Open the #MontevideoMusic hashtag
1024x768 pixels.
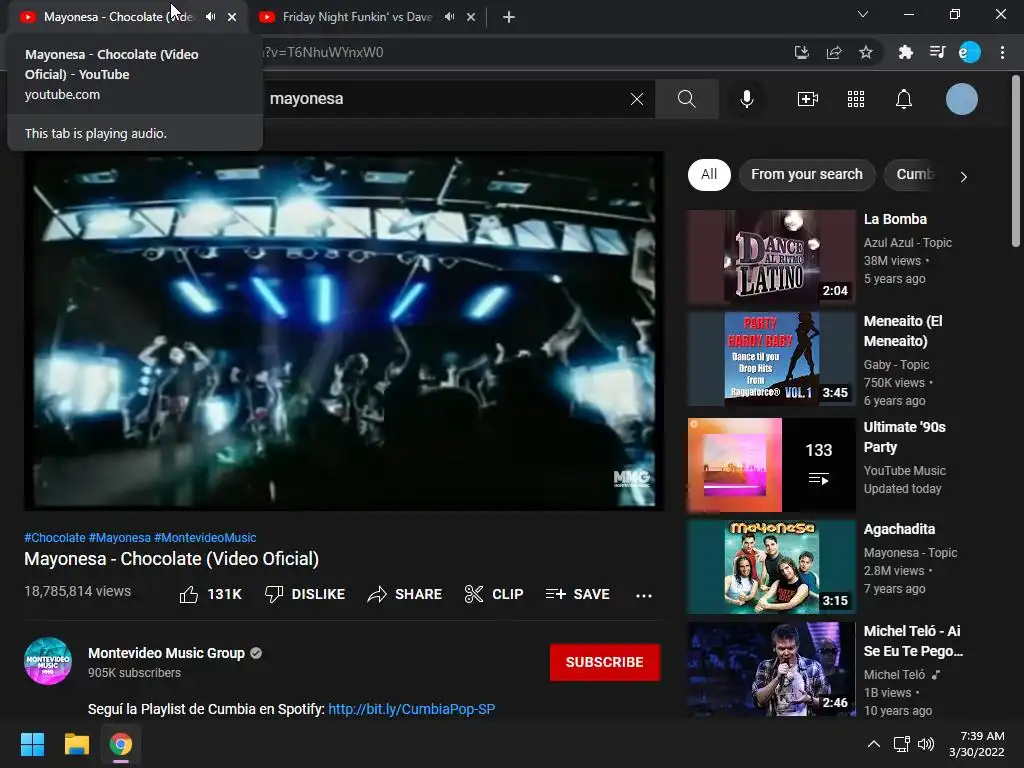point(205,537)
